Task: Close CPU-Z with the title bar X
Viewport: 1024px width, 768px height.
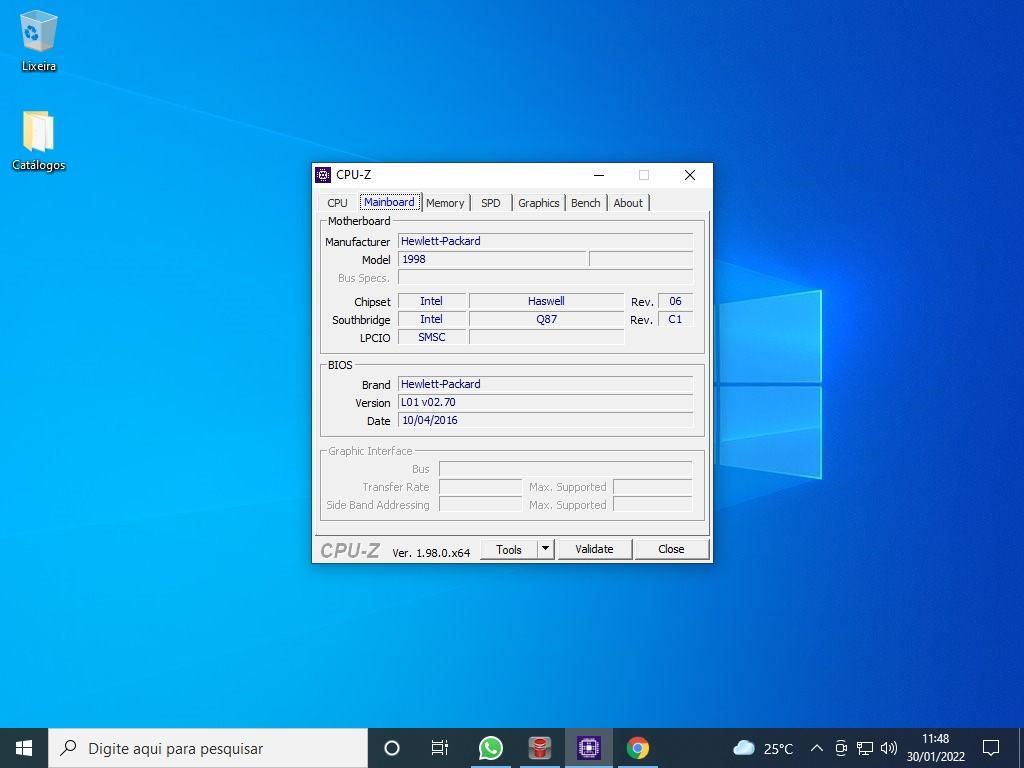Action: pyautogui.click(x=690, y=175)
